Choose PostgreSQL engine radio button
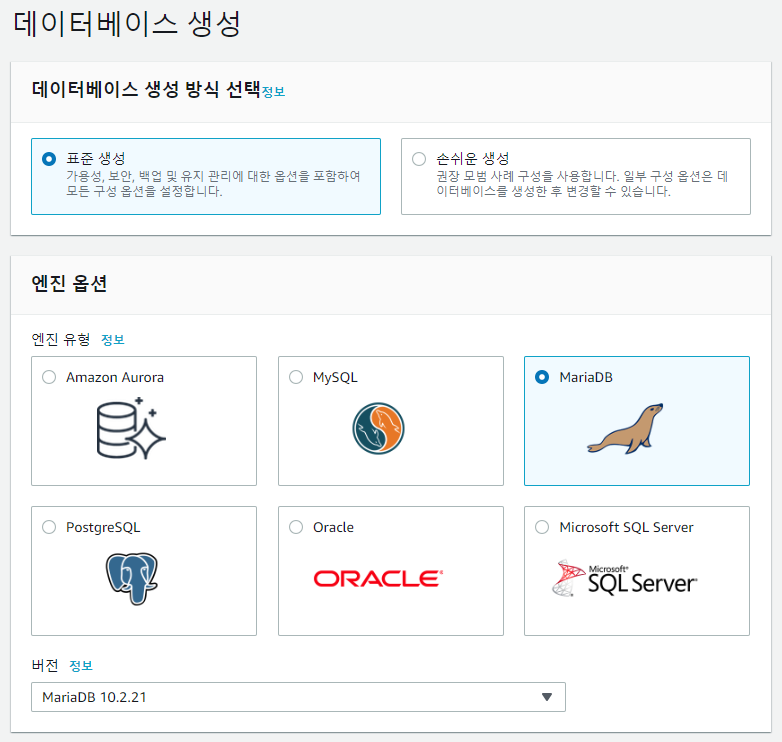The image size is (782, 742). coord(49,527)
